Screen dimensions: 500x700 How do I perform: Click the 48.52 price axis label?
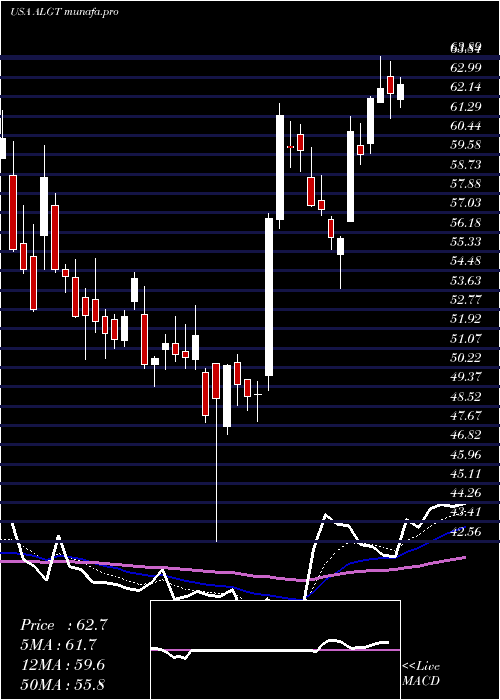466,397
